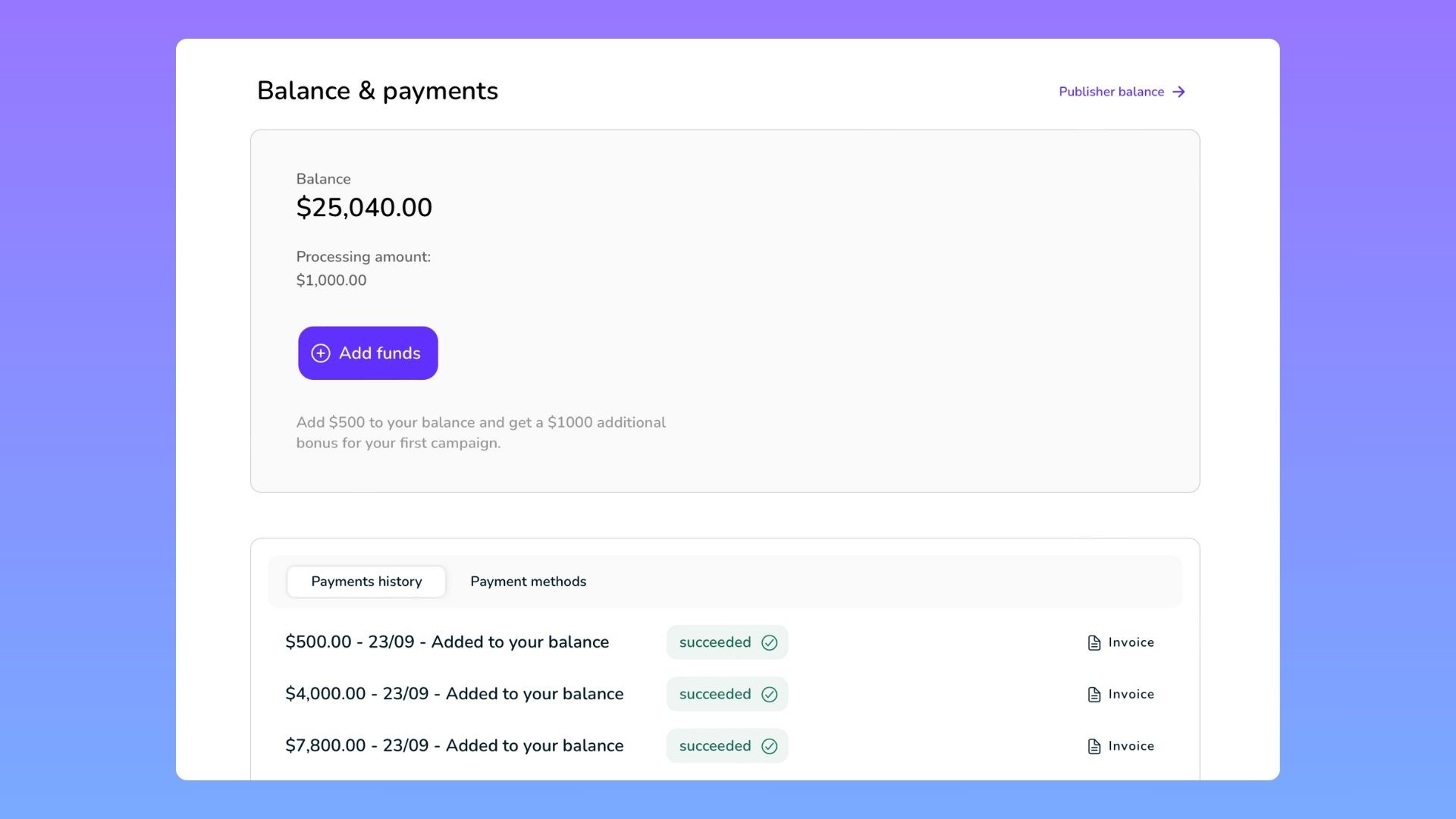The height and width of the screenshot is (819, 1456).
Task: Open the Invoice for the $7,800.00 transaction
Action: click(1131, 745)
